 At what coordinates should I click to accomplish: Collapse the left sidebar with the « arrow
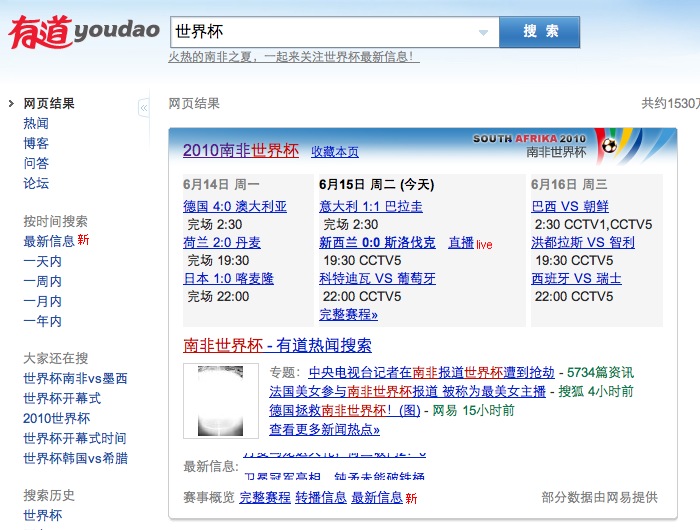pos(144,108)
